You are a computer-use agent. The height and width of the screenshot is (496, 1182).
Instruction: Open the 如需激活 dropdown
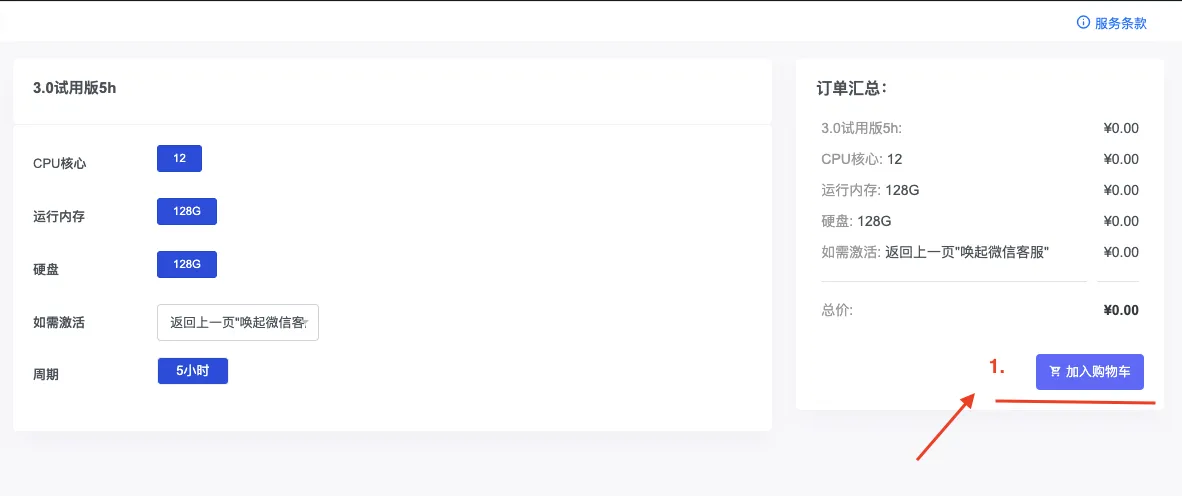[x=238, y=323]
